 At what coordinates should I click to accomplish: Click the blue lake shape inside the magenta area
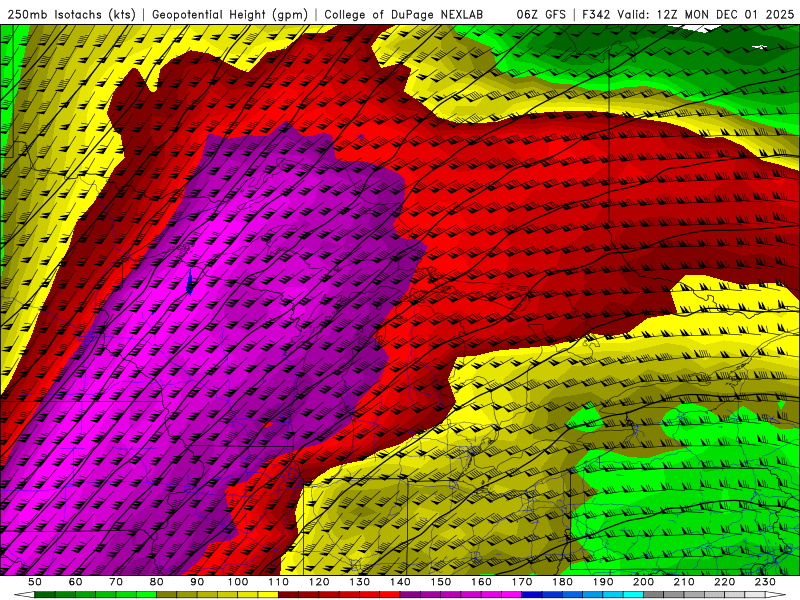189,282
